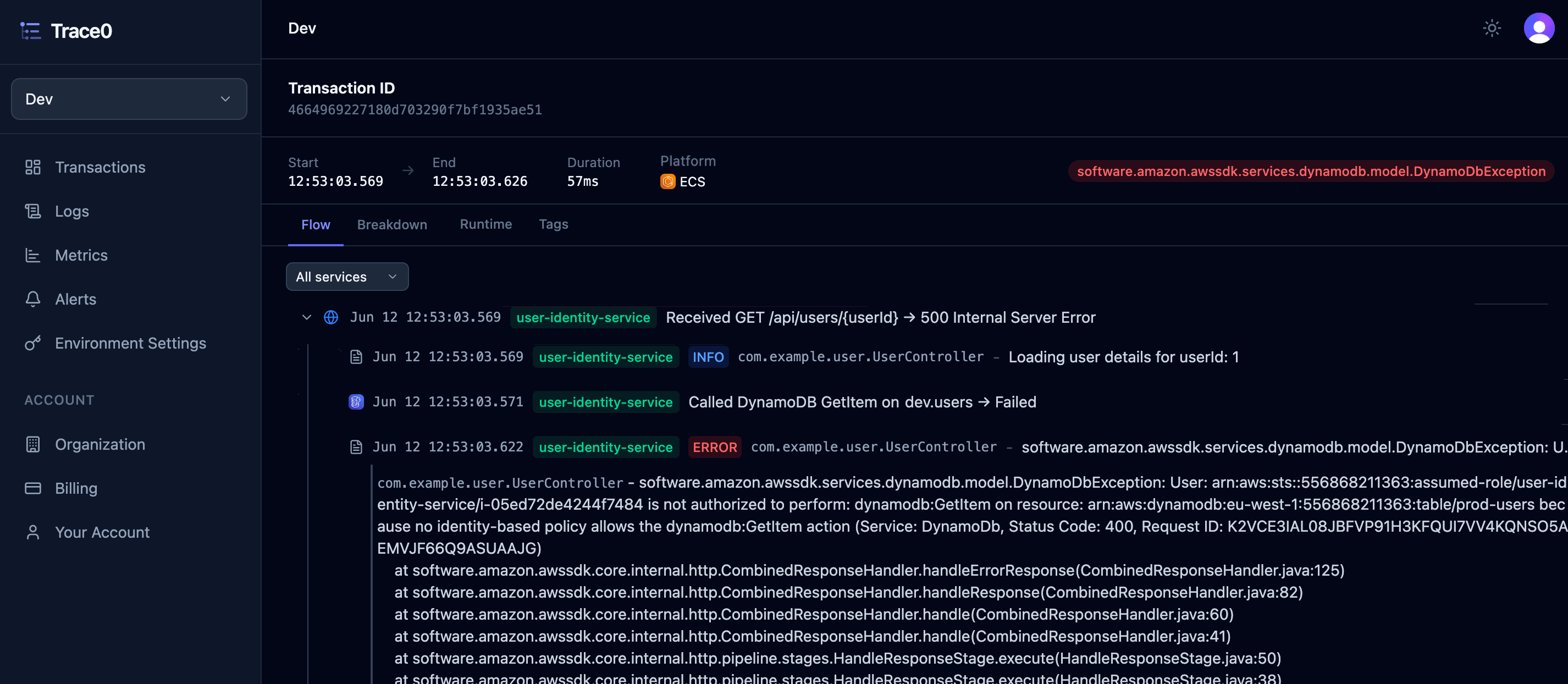The image size is (1568, 684).
Task: Click the DynamoDbException error badge
Action: click(1311, 171)
